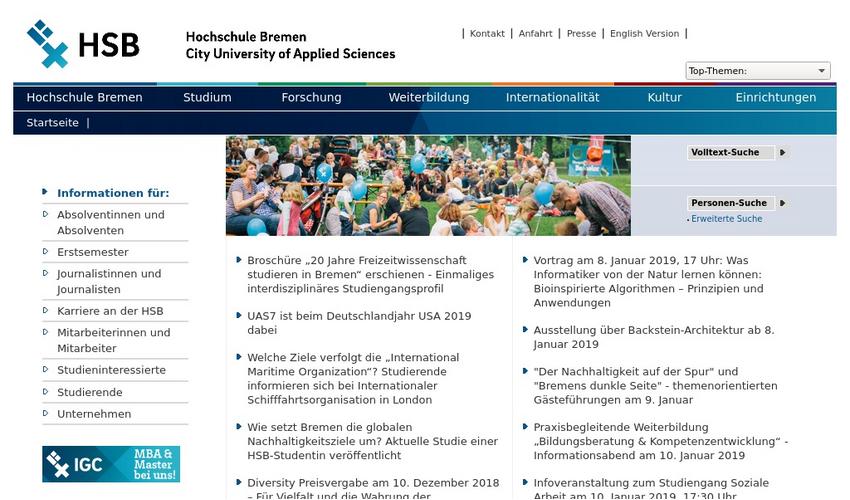Screen dimensions: 850x500
Task: Click arrow icon beside Unternehmen
Action: (x=46, y=413)
